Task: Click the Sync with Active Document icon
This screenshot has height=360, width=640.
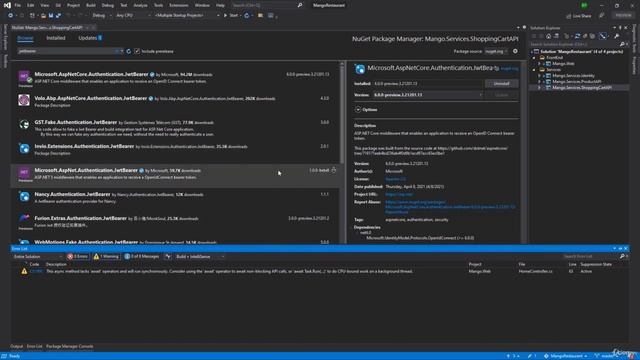Action: pyautogui.click(x=577, y=36)
